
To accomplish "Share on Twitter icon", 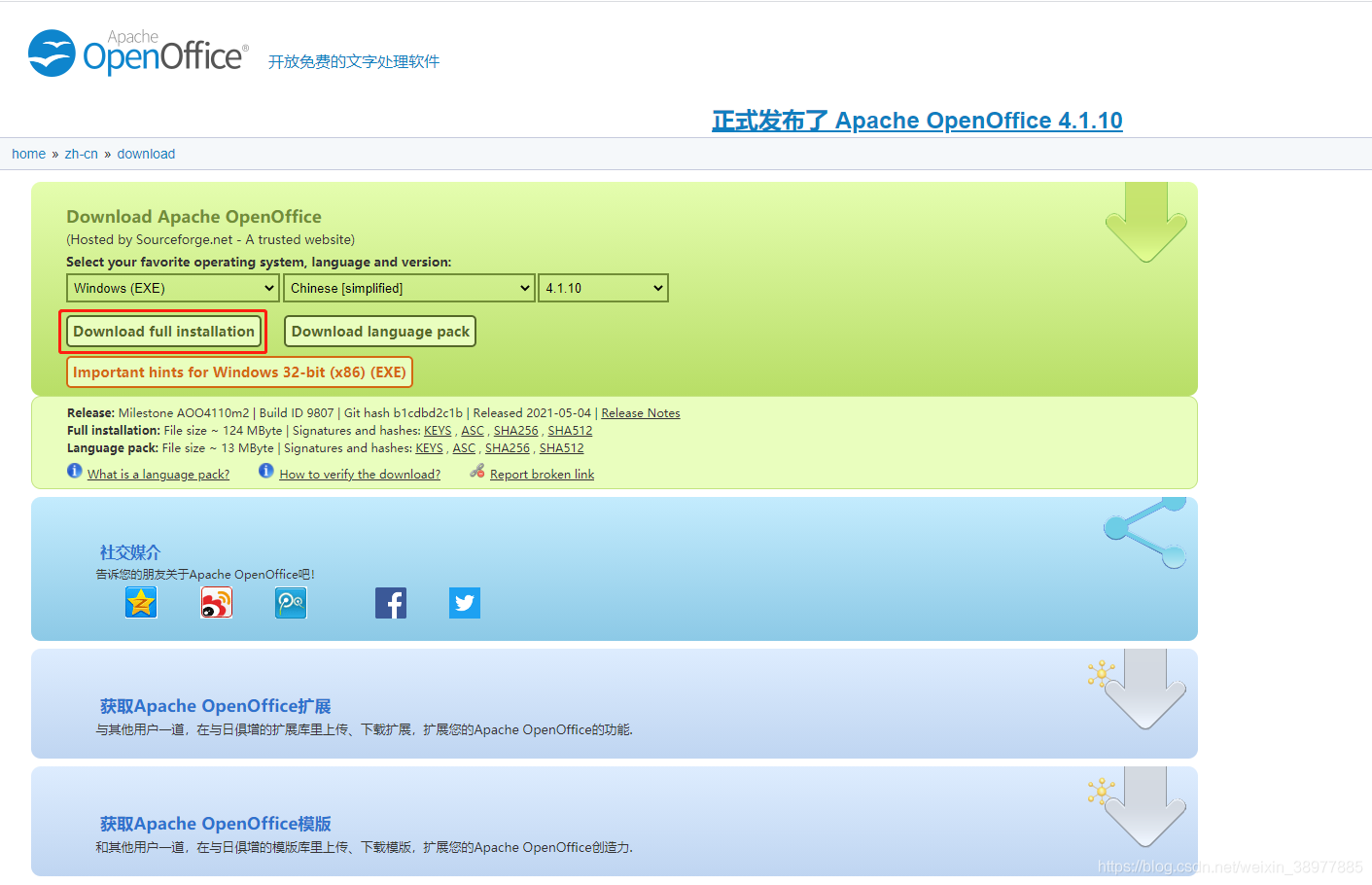I will pos(465,603).
